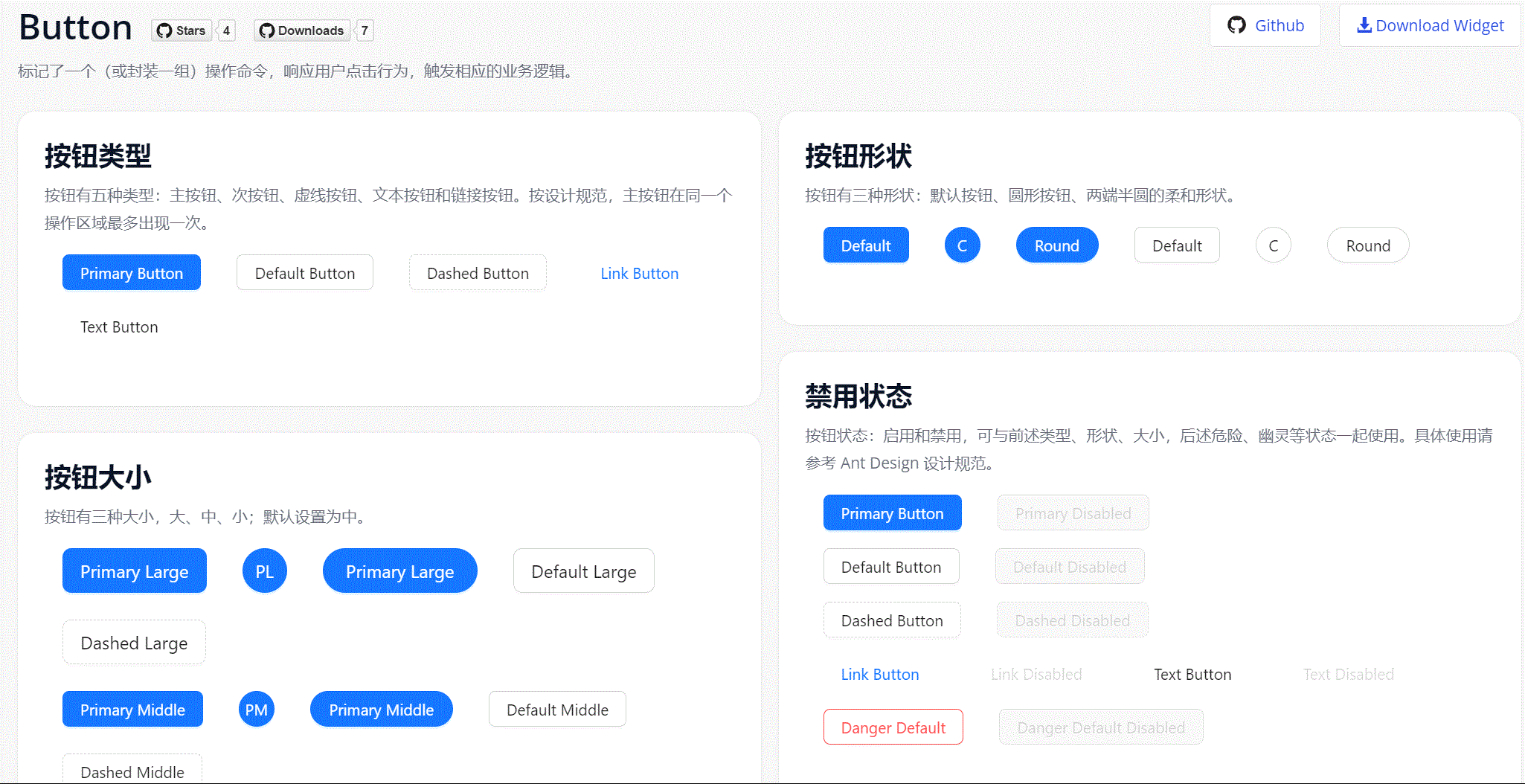Select the Dashed Button example
This screenshot has height=784, width=1525.
(477, 272)
